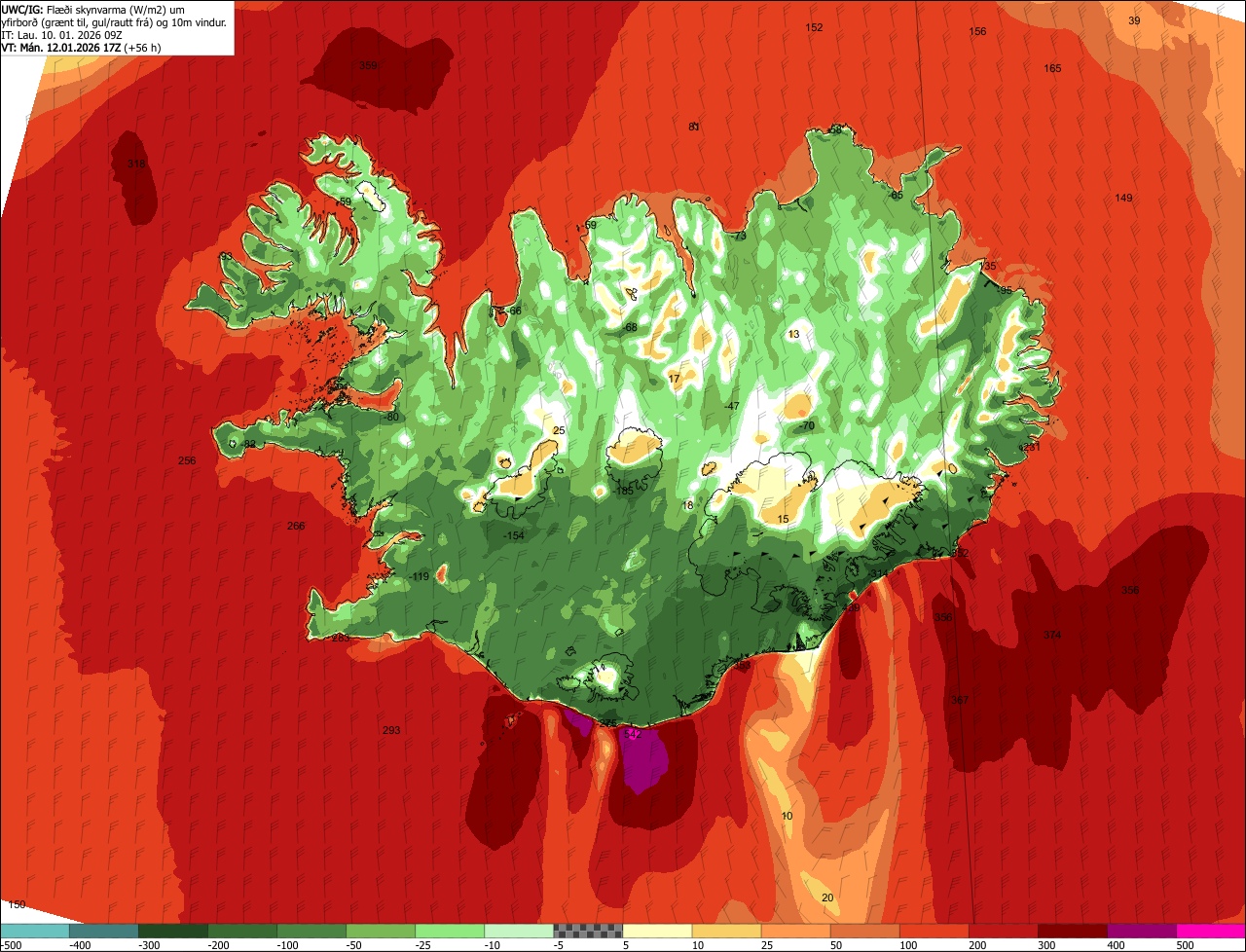
Task: Click the legend label 500
Action: click(1185, 944)
